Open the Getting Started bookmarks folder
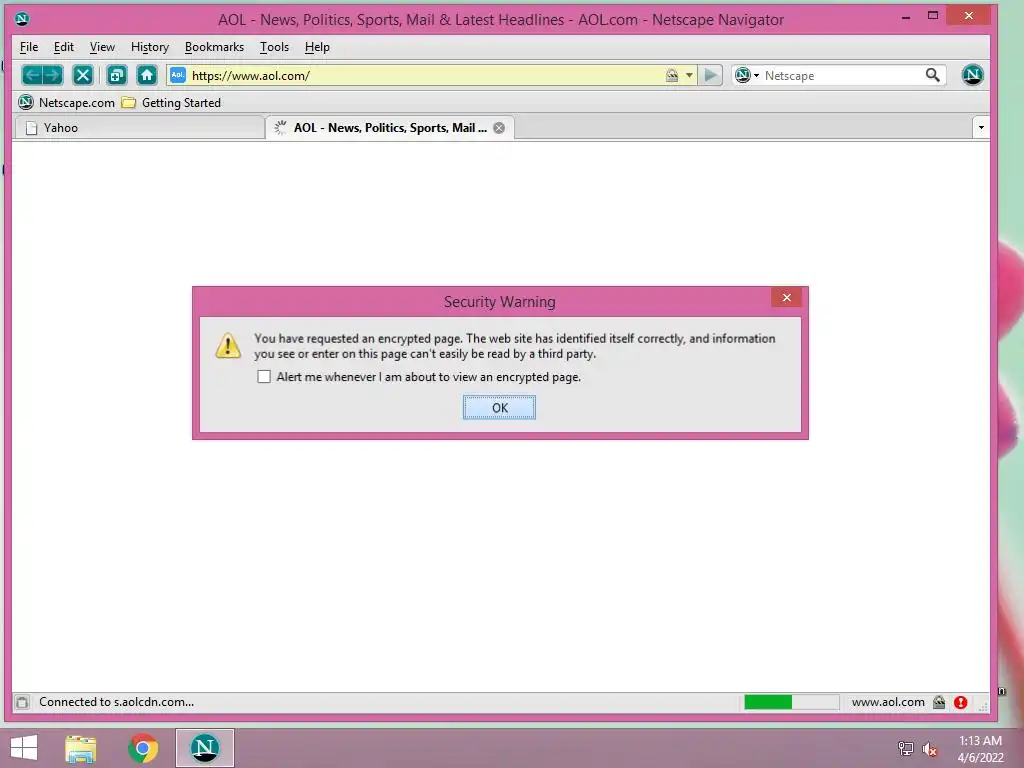This screenshot has height=768, width=1024. [x=172, y=103]
